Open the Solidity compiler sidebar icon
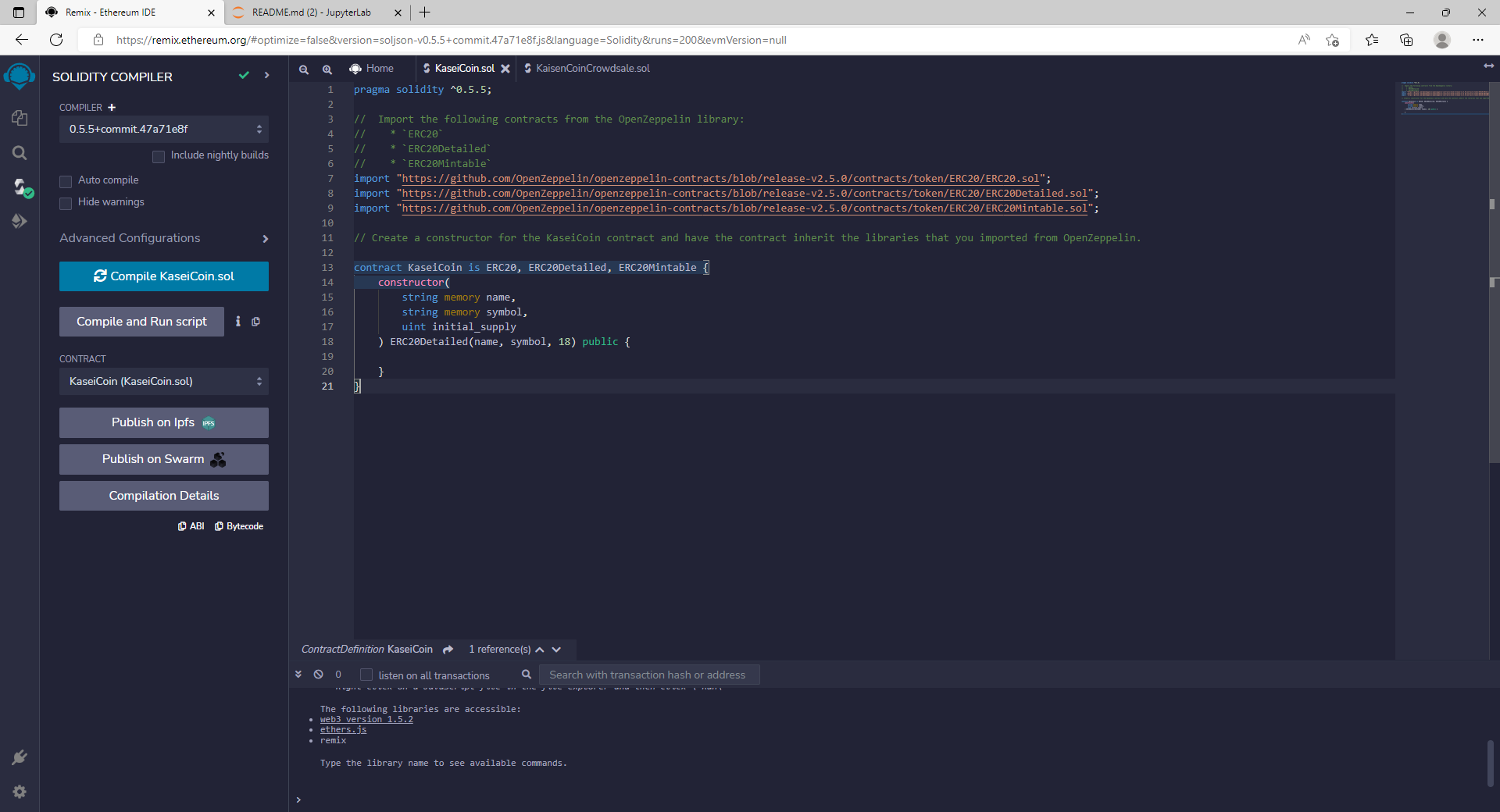 point(21,187)
